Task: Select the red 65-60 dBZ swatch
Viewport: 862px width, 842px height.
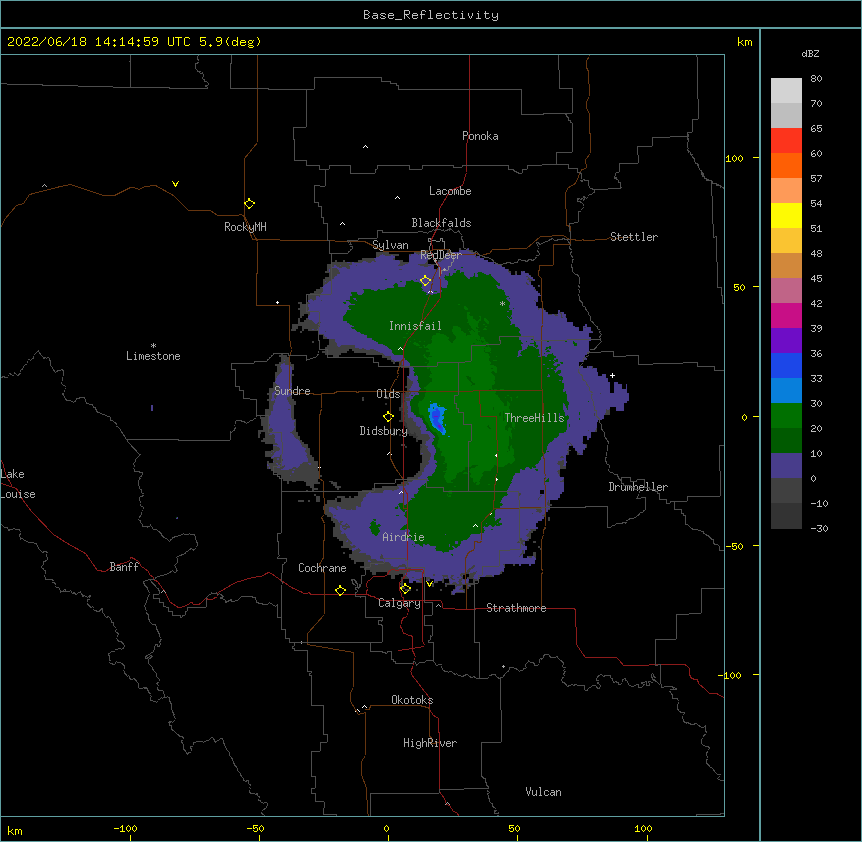Action: [x=786, y=141]
